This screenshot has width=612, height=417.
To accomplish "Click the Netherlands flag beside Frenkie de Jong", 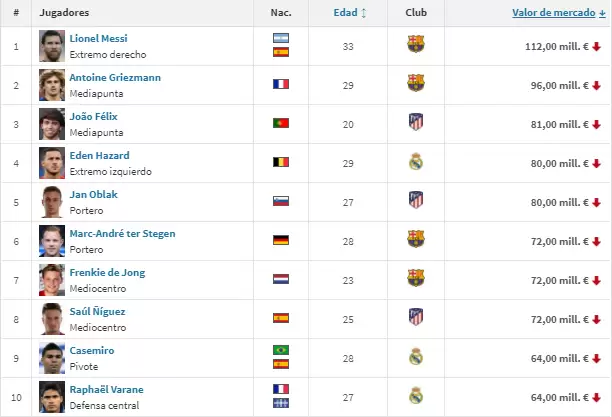I will pos(281,279).
